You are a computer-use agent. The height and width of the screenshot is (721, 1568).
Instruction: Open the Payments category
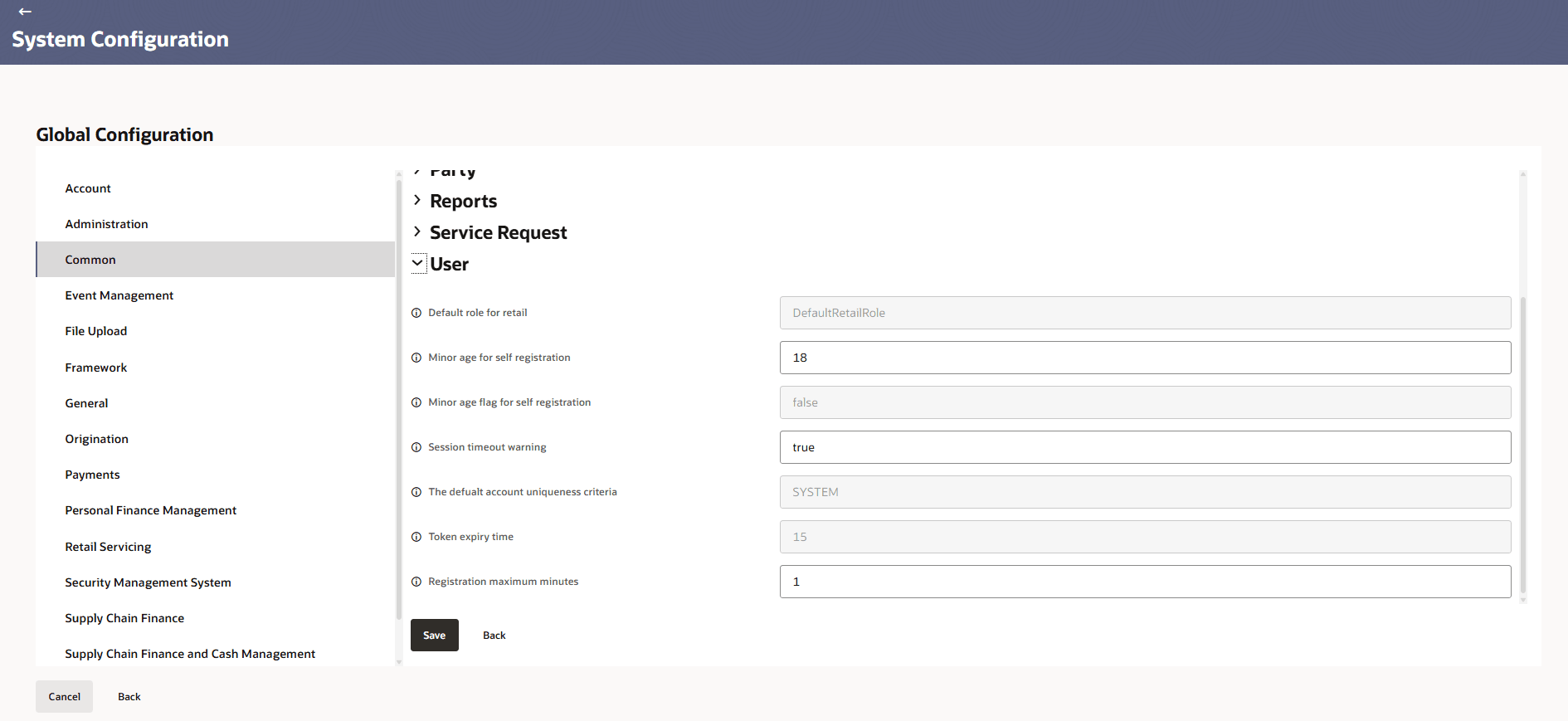point(216,475)
